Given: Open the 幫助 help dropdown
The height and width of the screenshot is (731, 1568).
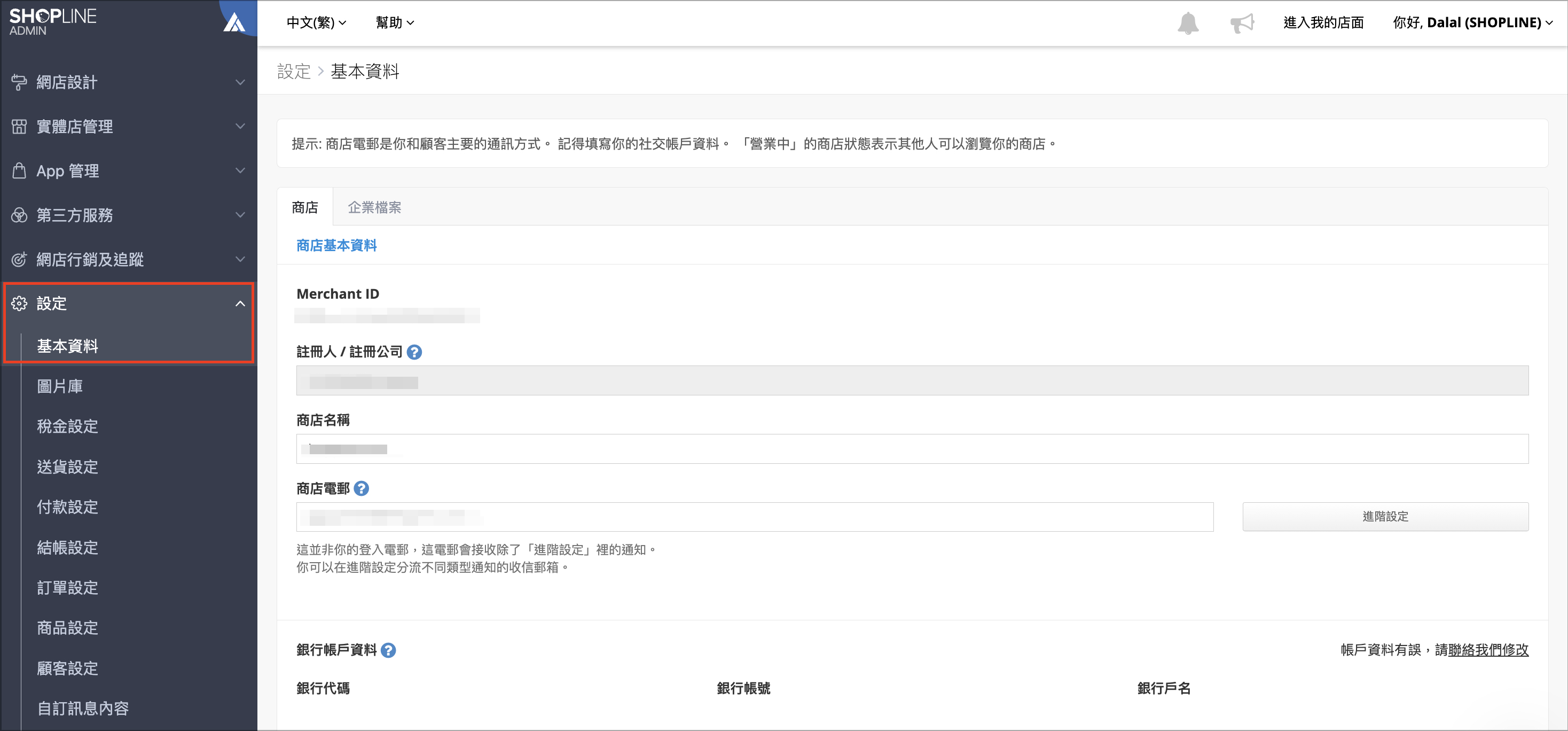Looking at the screenshot, I should [x=395, y=22].
